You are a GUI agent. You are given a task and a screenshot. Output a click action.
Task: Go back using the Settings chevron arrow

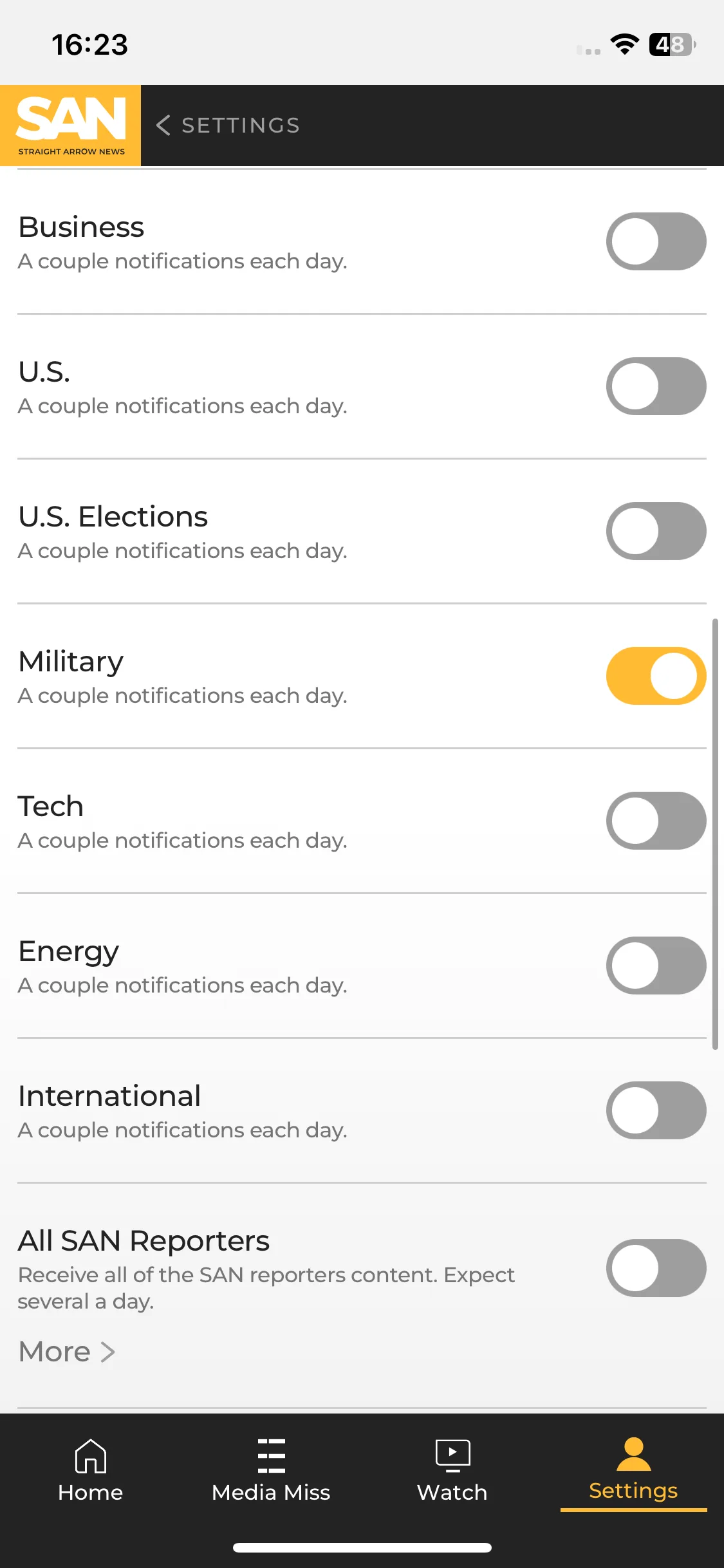coord(163,126)
